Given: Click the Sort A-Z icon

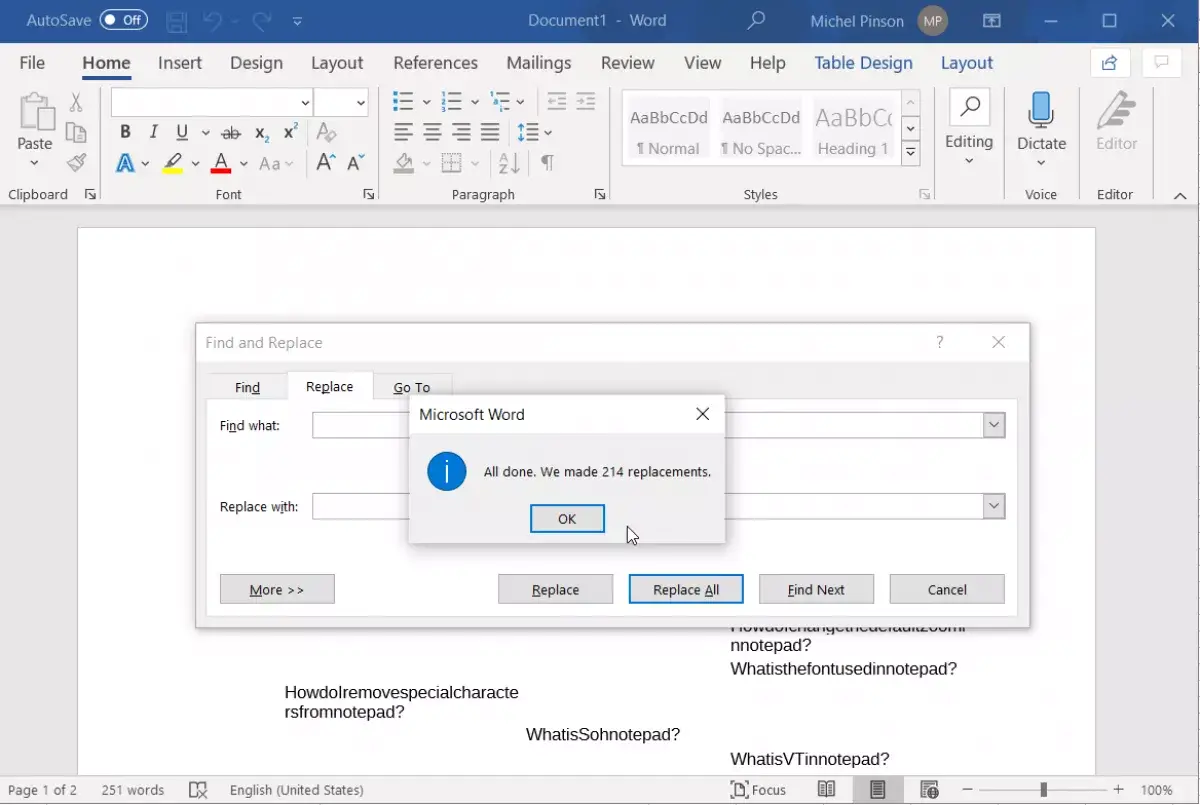Looking at the screenshot, I should (507, 163).
